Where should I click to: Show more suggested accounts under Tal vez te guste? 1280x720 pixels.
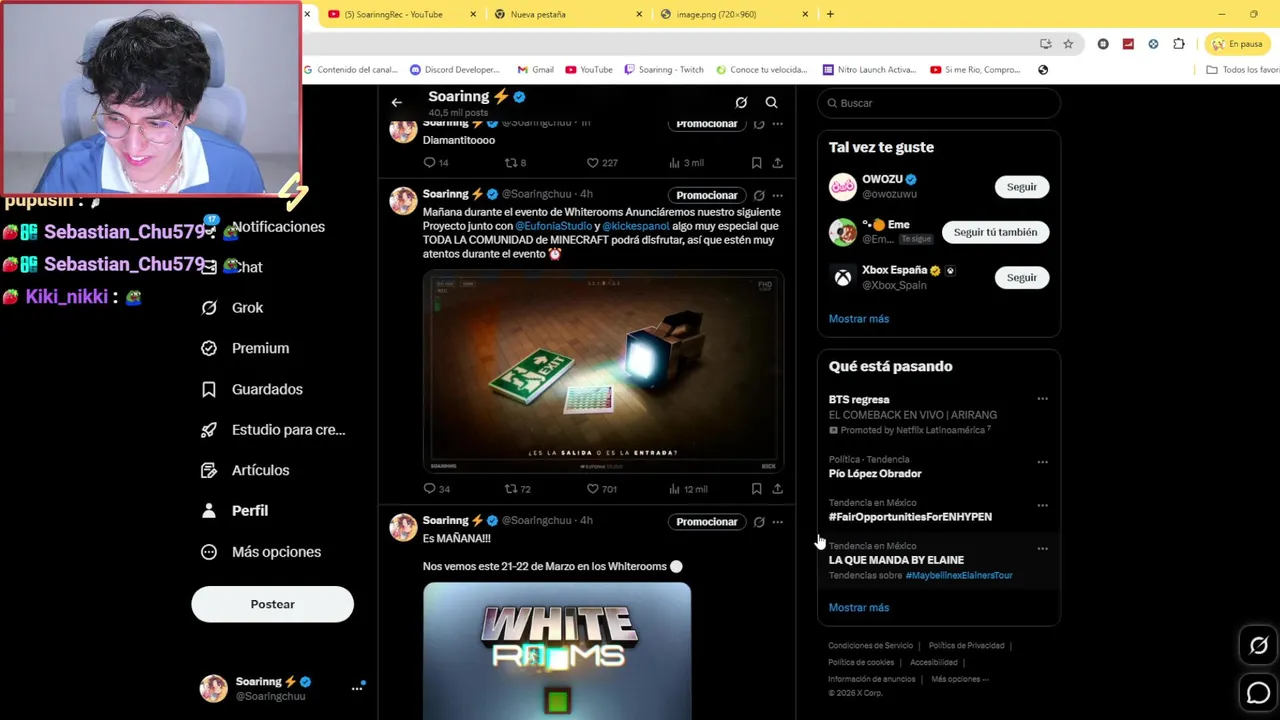click(858, 319)
